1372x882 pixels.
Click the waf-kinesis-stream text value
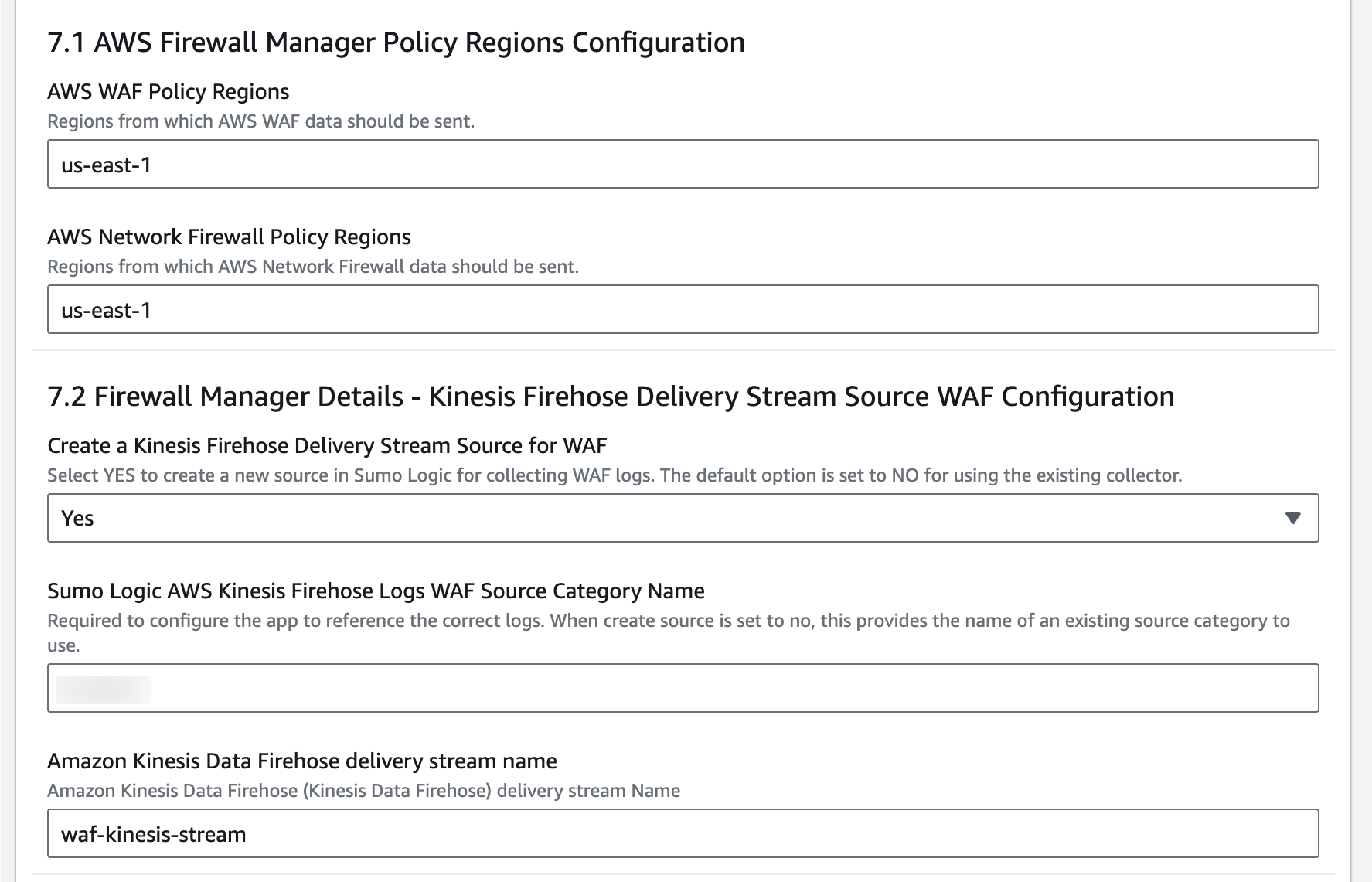[x=153, y=834]
